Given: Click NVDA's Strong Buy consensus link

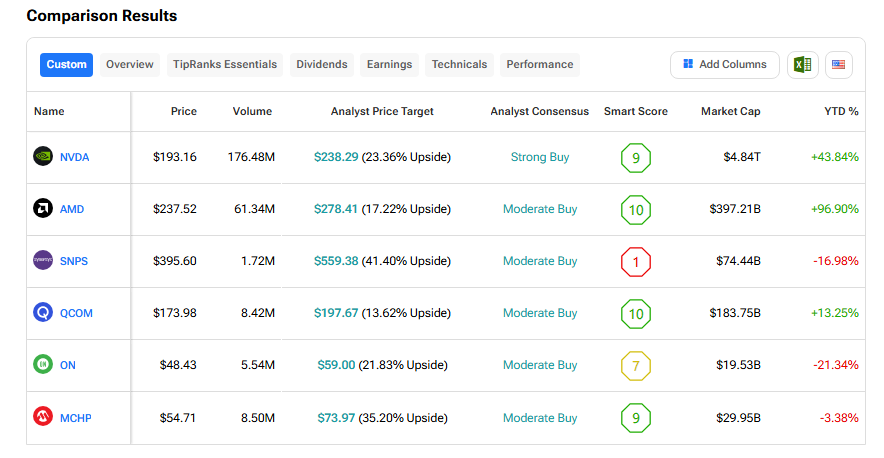Looking at the screenshot, I should (540, 157).
